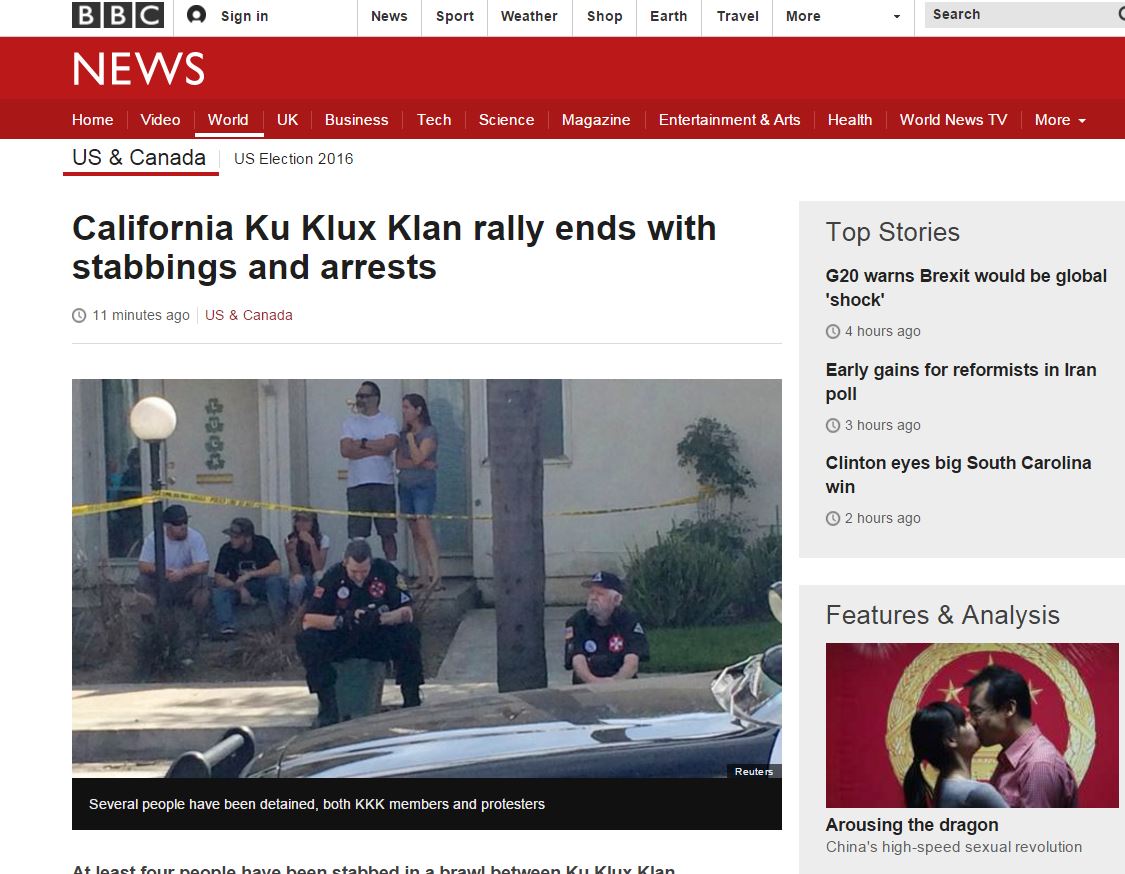Open US Election 2016 link
Image resolution: width=1125 pixels, height=874 pixels.
(x=293, y=159)
